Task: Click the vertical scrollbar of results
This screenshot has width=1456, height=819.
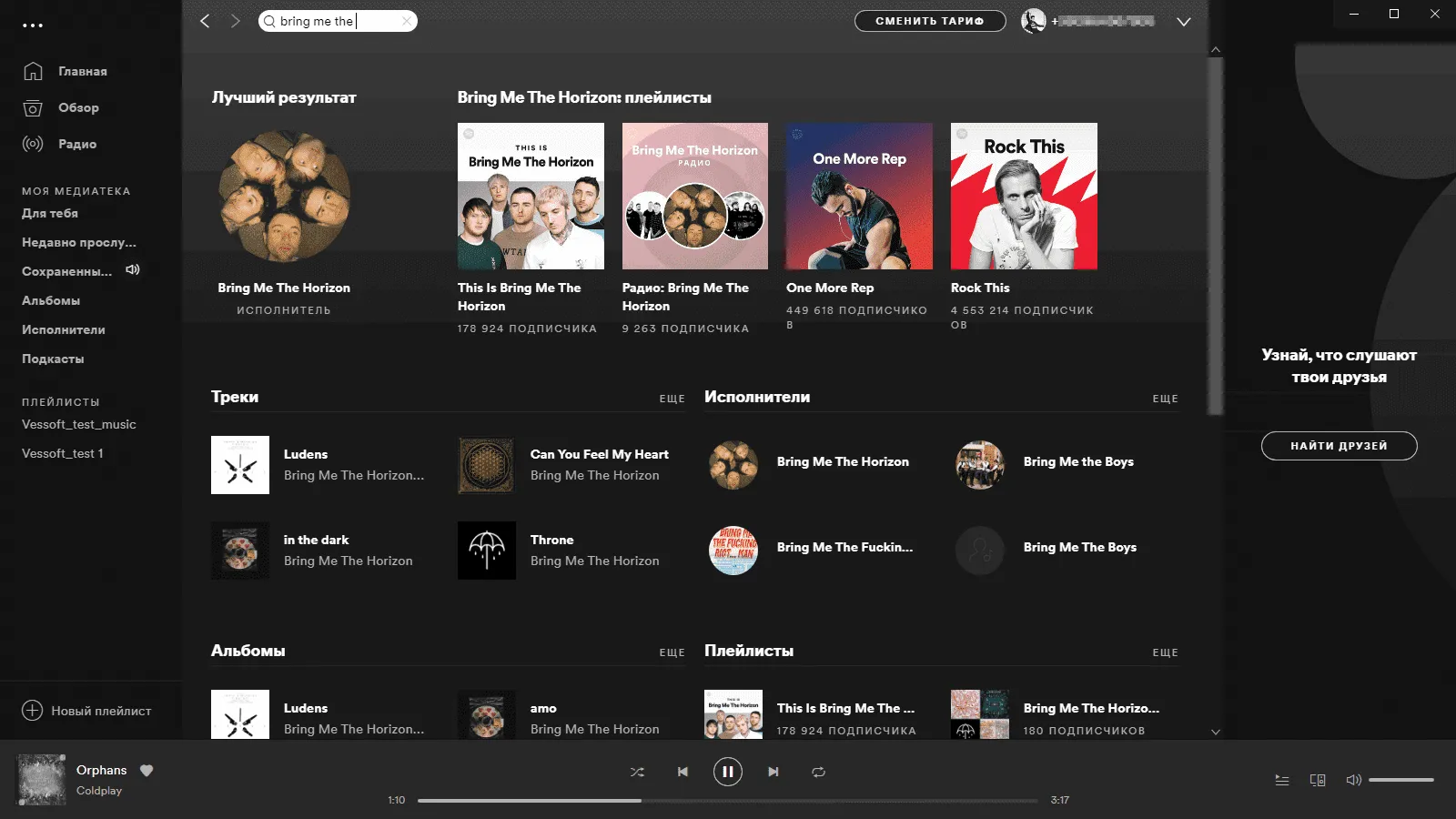Action: tap(1216, 237)
